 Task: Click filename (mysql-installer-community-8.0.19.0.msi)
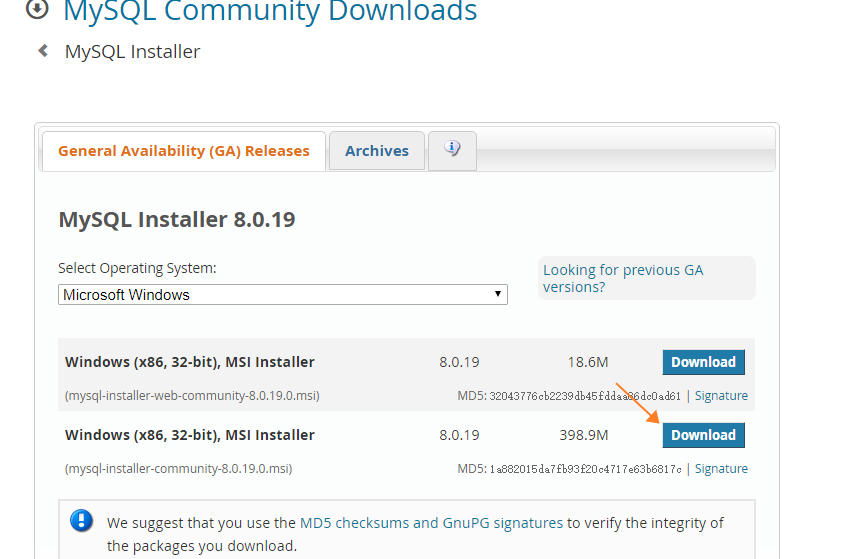179,469
